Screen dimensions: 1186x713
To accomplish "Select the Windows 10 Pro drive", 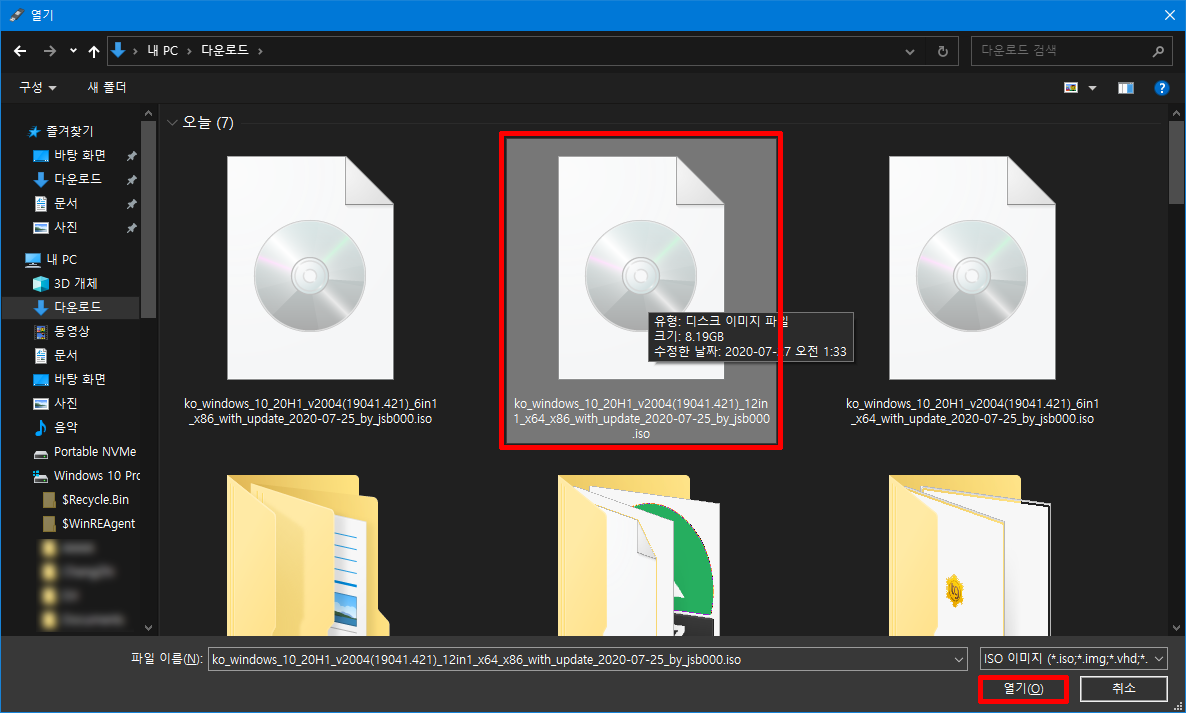I will click(97, 476).
